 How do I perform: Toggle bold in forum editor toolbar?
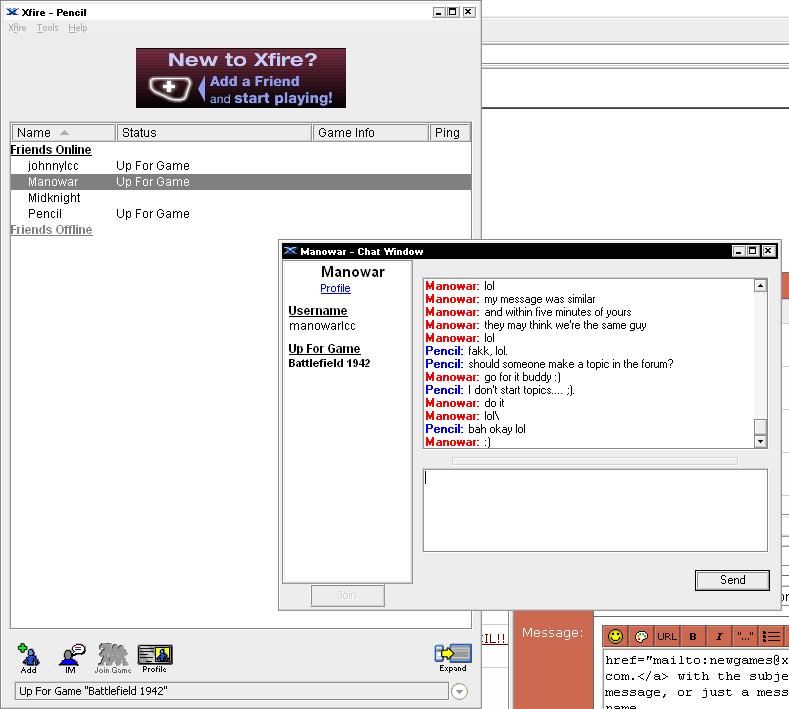[693, 637]
